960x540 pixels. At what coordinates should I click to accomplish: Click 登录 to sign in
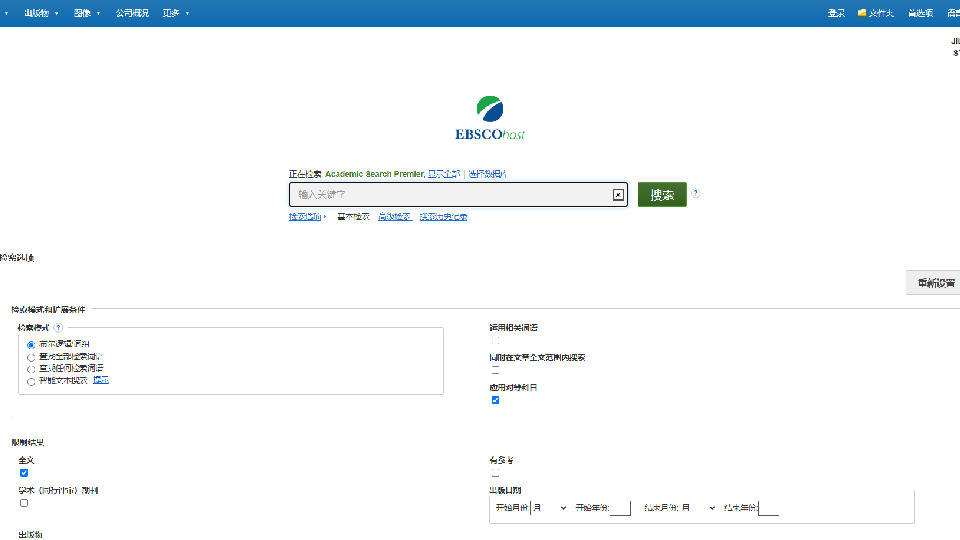836,13
